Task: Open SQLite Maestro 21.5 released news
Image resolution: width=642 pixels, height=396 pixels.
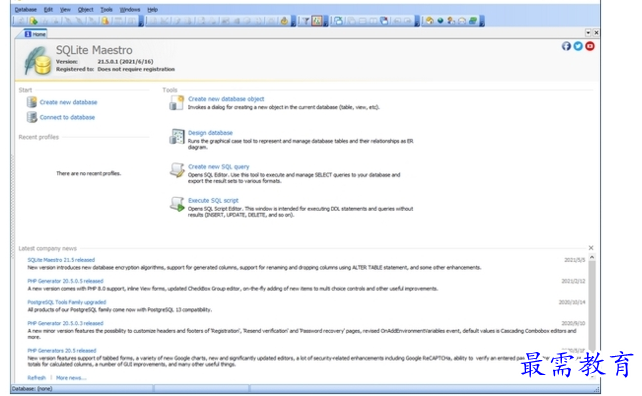Action: coord(61,260)
